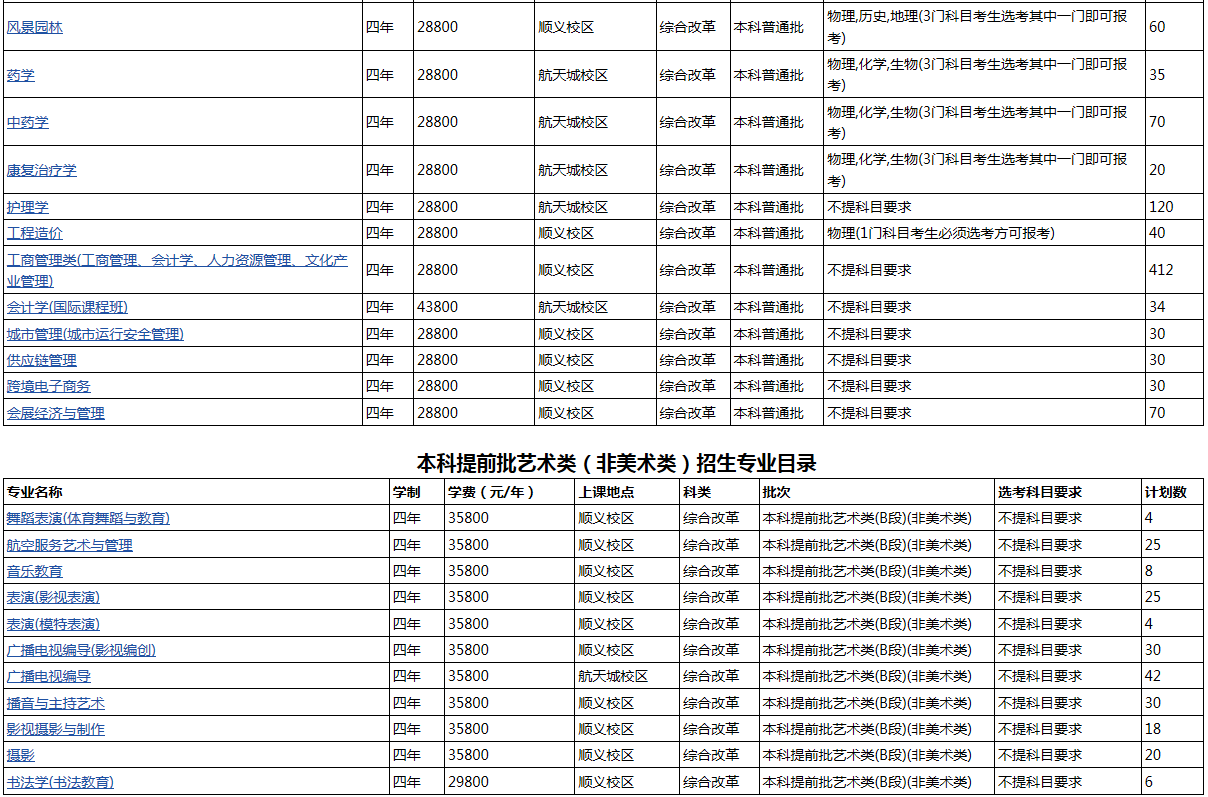Select 广播电视编导(影视编创) link
Image resolution: width=1208 pixels, height=797 pixels.
pos(81,650)
